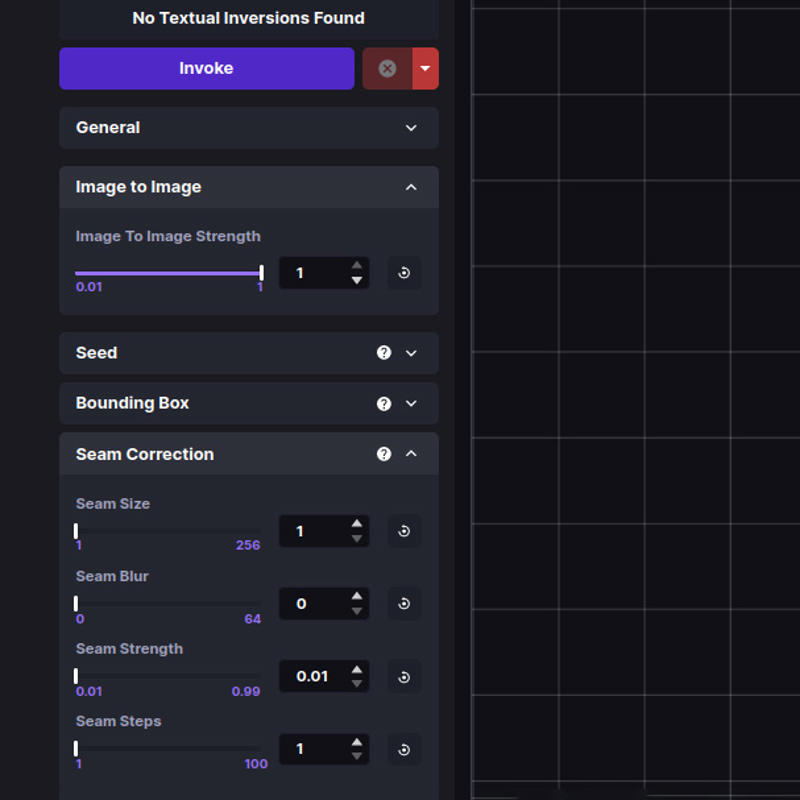Decrease Image To Image Strength stepper

[357, 281]
